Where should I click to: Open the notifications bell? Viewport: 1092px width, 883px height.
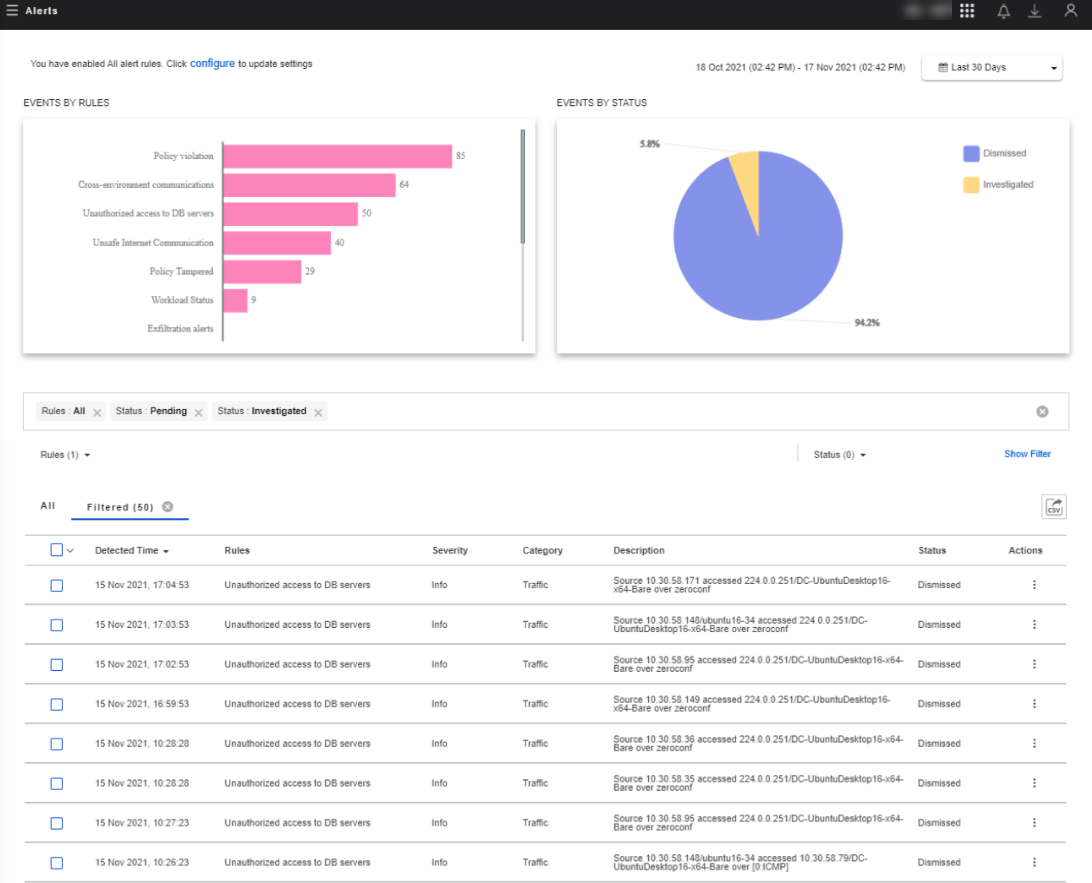1003,11
